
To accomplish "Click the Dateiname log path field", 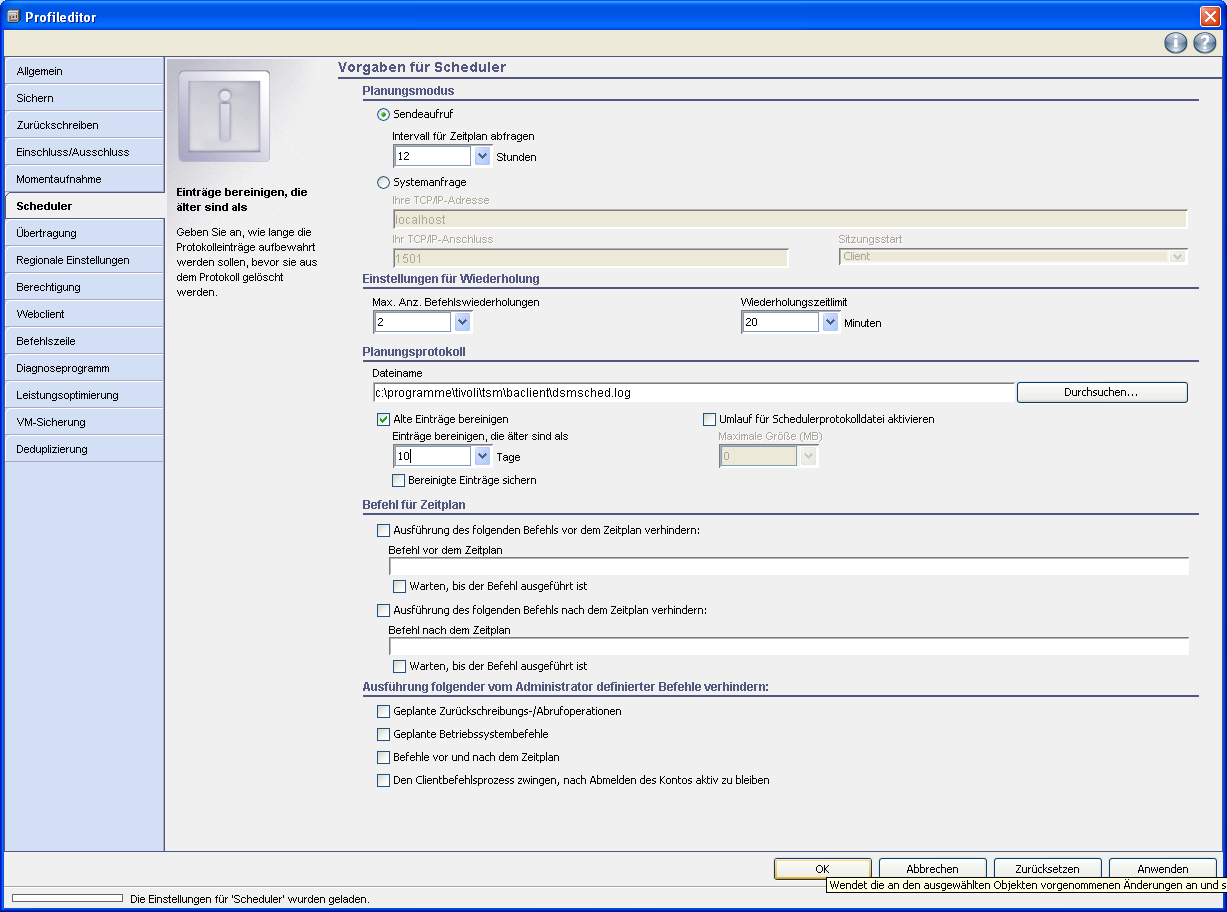I will [692, 393].
